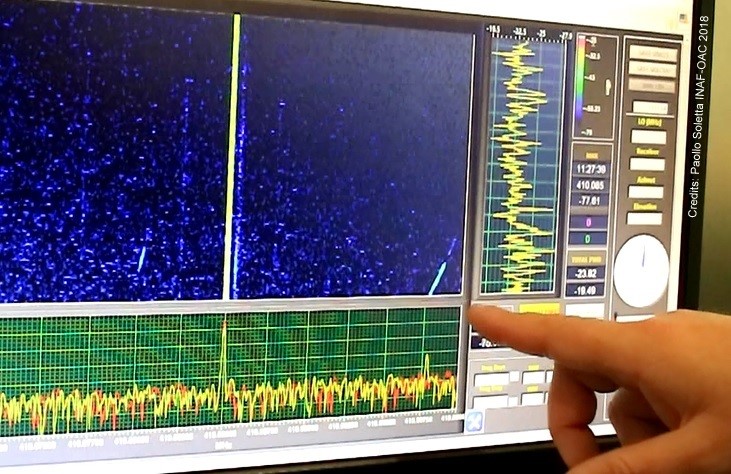The height and width of the screenshot is (474, 731).
Task: Click the LO (MHz) input field
Action: click(x=649, y=137)
